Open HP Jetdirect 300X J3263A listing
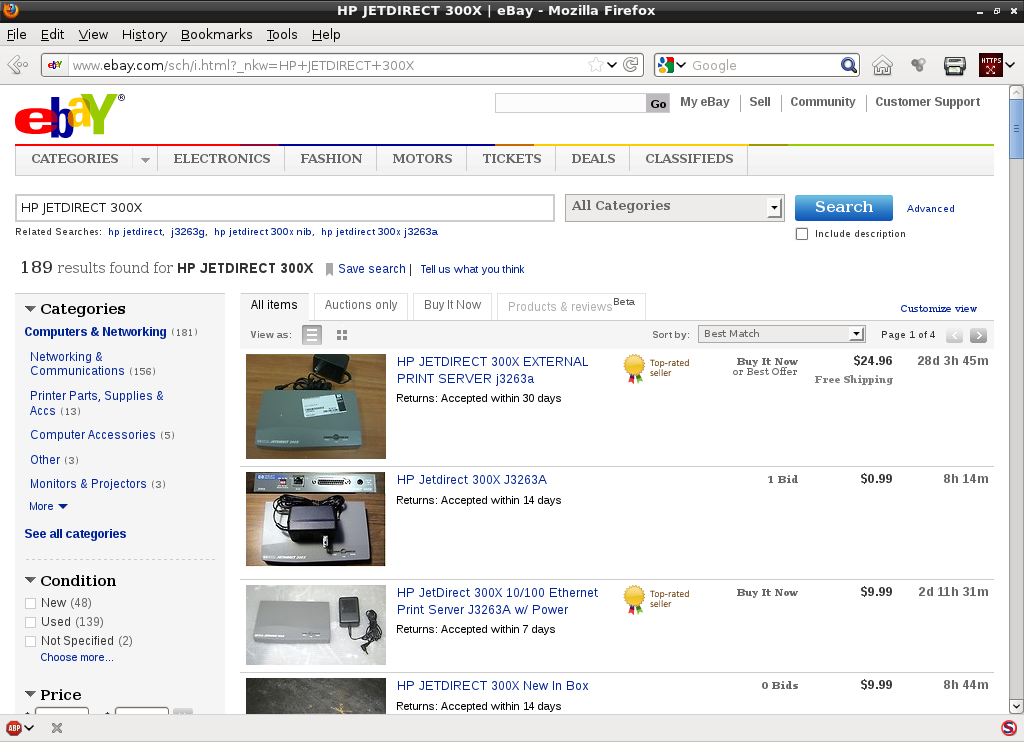1024x742 pixels. 472,479
